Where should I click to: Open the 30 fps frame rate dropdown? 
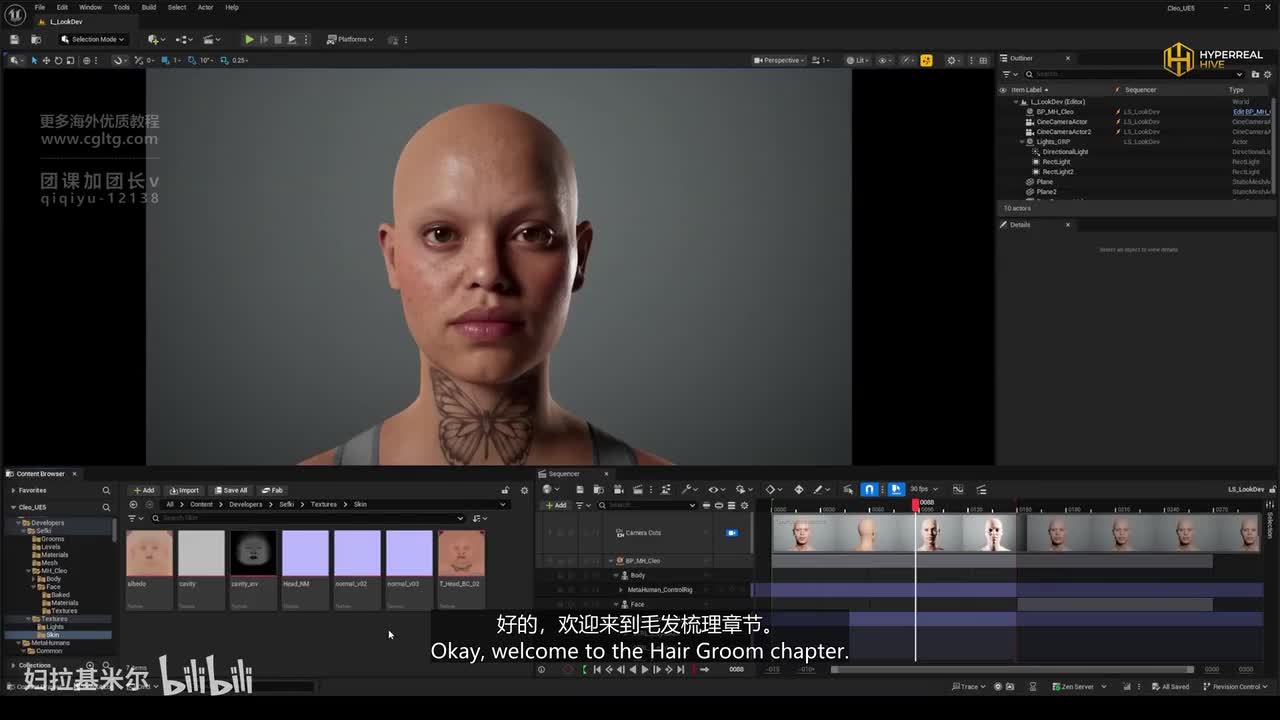[x=922, y=489]
